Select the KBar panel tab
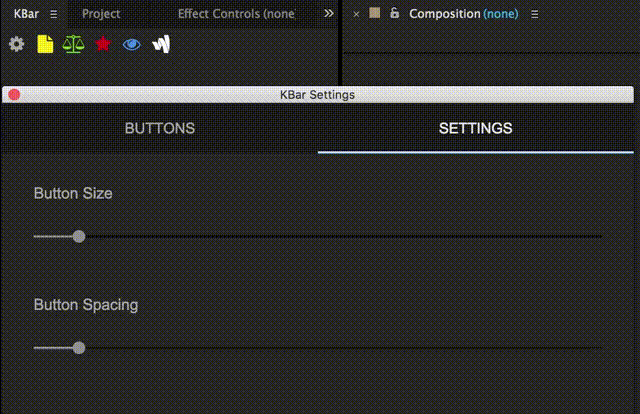Viewport: 640px width, 414px height. click(26, 14)
